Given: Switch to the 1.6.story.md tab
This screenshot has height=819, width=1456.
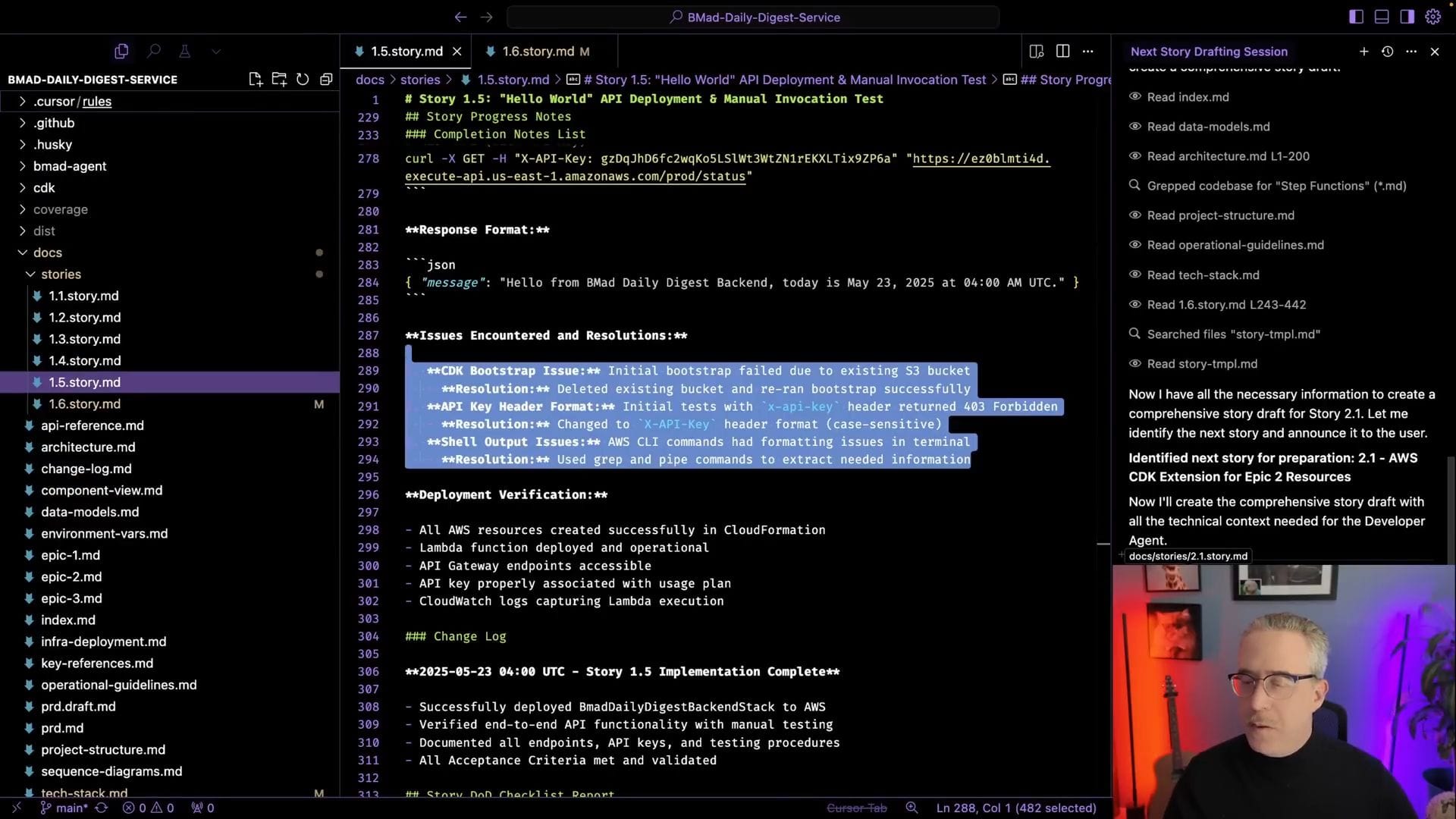Looking at the screenshot, I should 538,52.
